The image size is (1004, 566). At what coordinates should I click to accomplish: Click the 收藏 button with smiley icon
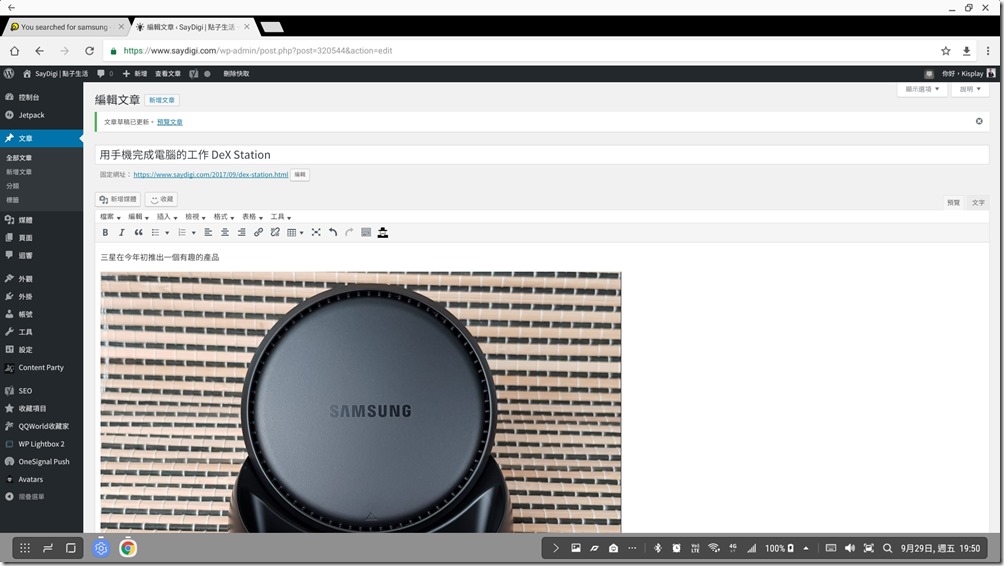(161, 199)
